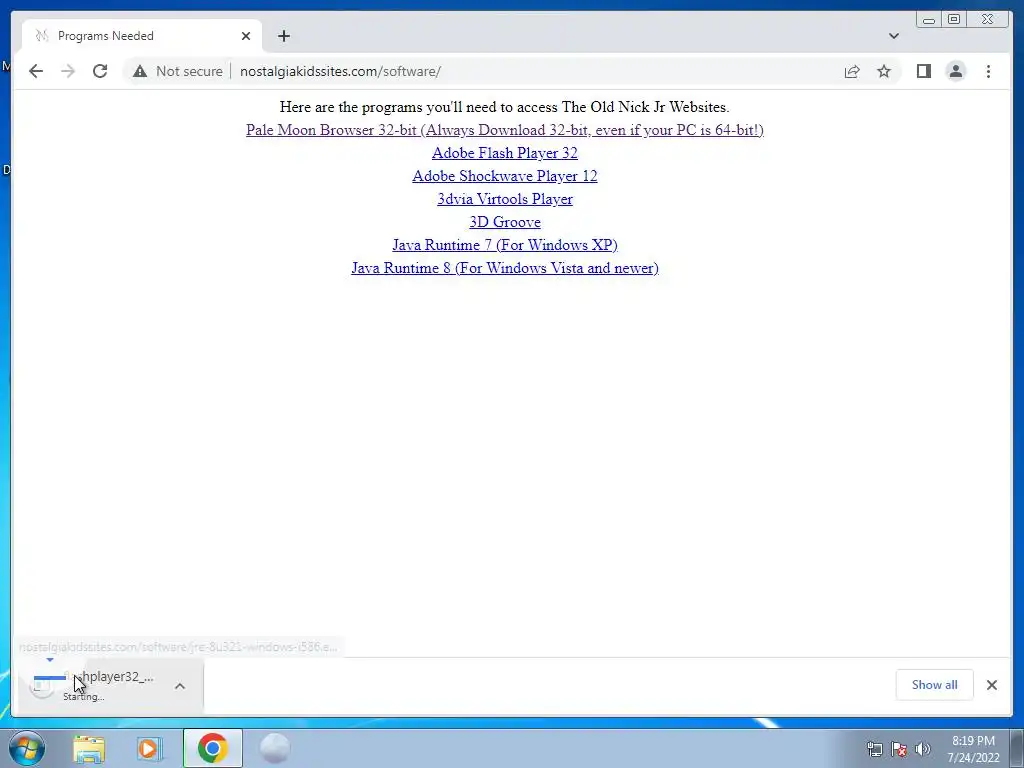Click the Chrome taskbar icon
1024x768 pixels.
click(212, 748)
